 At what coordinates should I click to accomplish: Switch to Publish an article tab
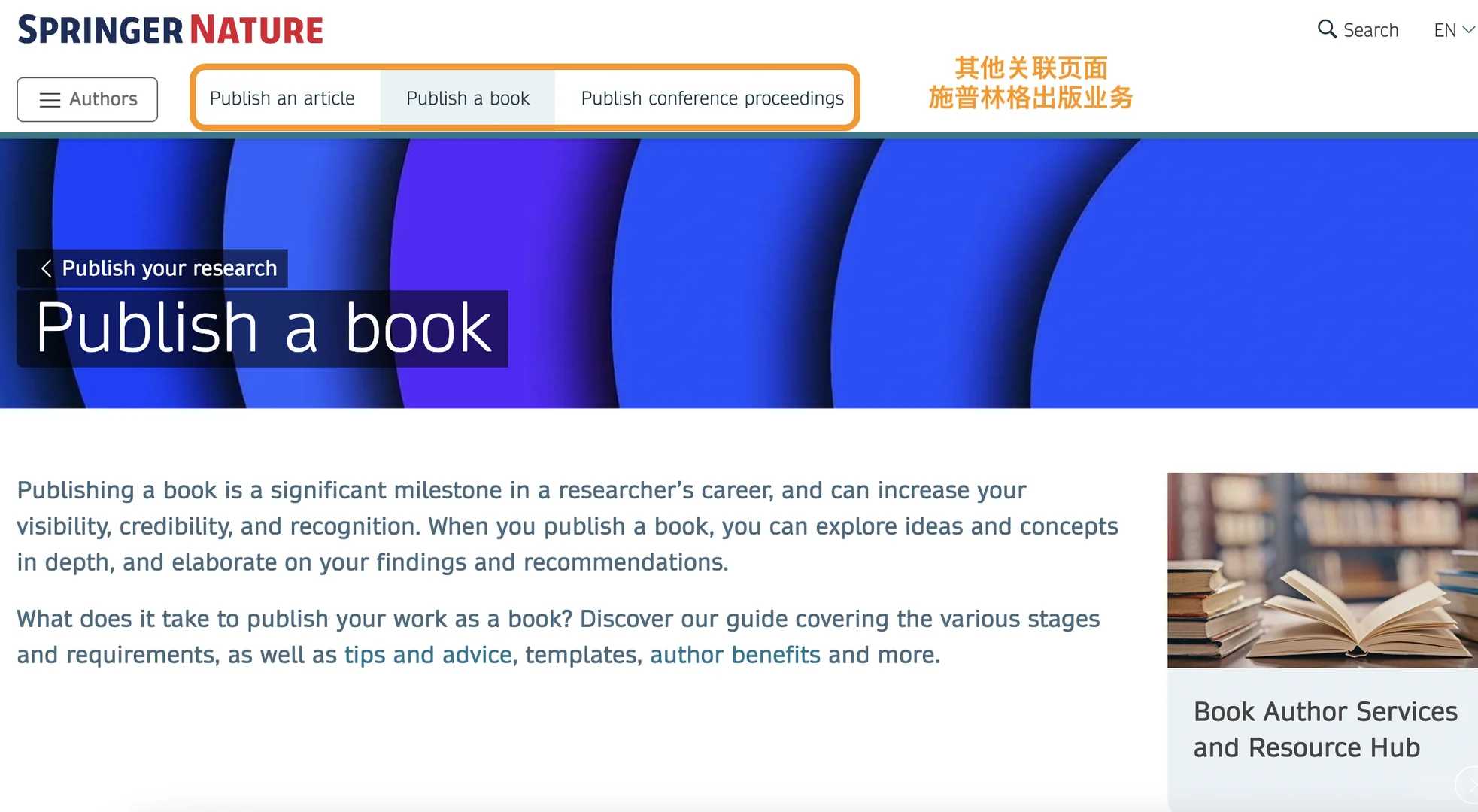tap(282, 98)
